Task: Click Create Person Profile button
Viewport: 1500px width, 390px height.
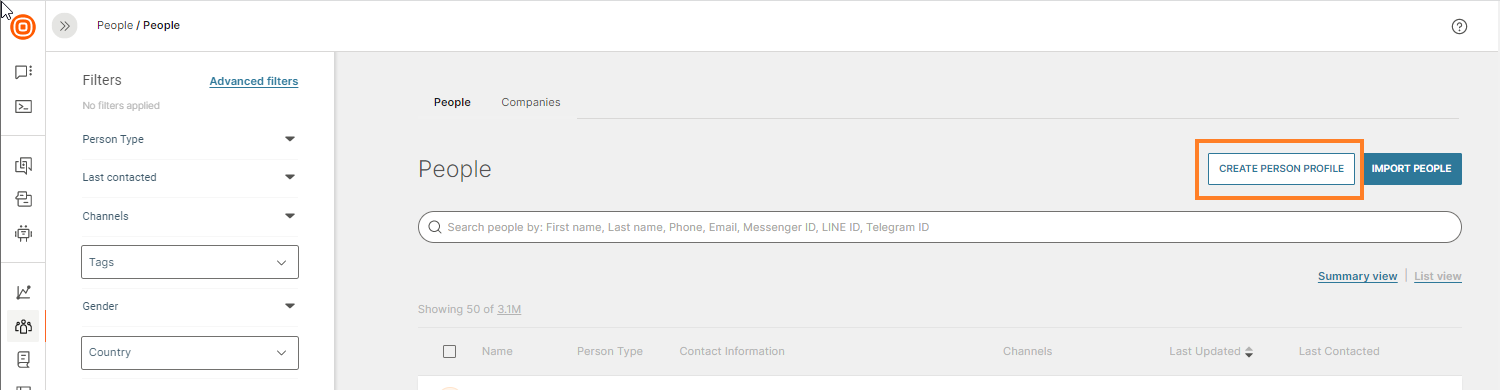Action: pos(1281,169)
